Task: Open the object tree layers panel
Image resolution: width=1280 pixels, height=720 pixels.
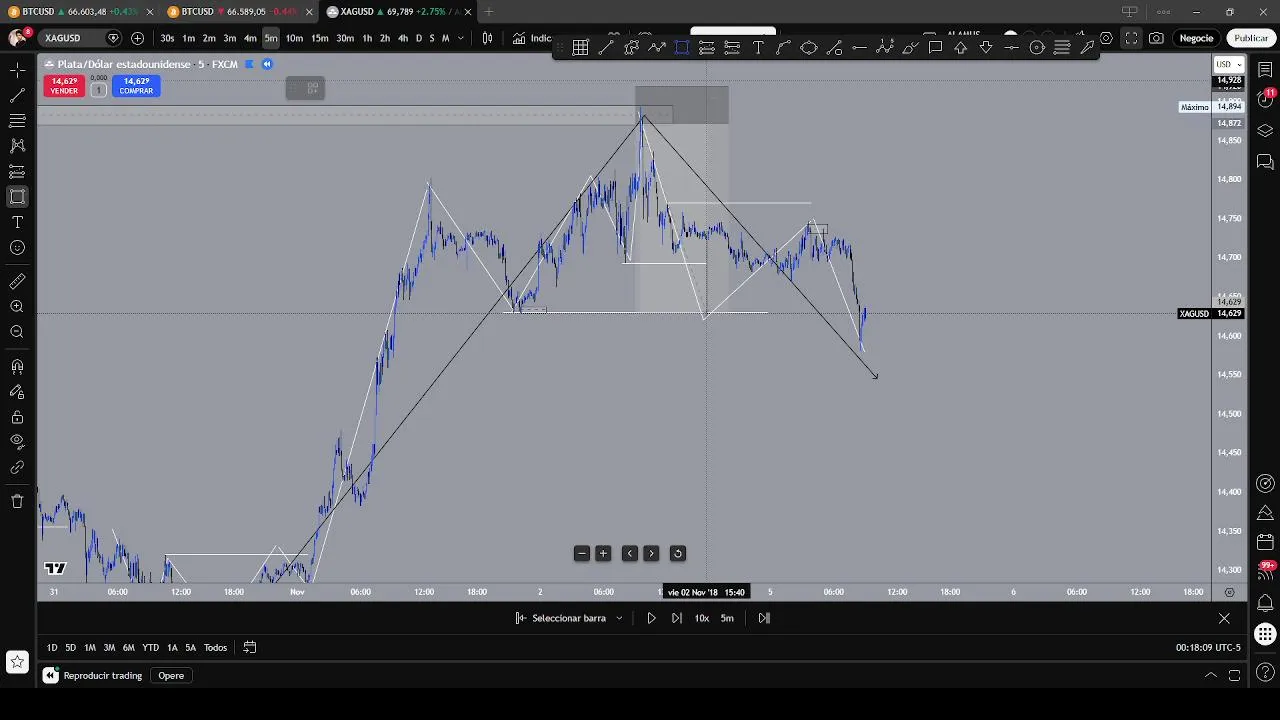Action: point(1265,131)
